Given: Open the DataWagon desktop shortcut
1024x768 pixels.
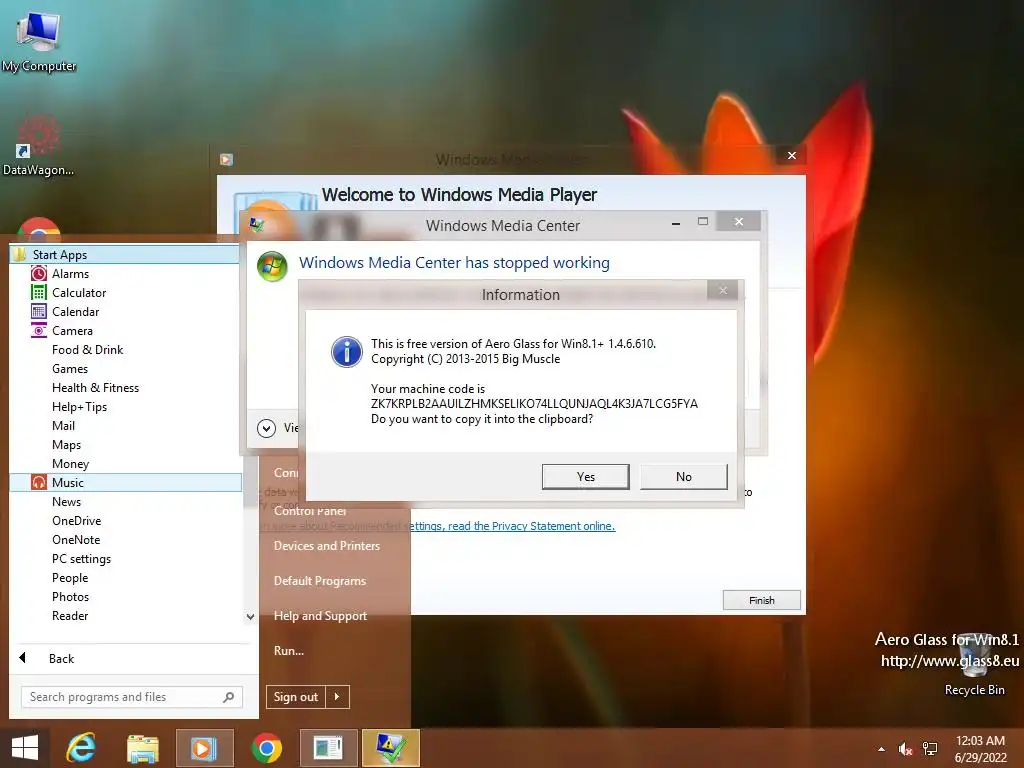Looking at the screenshot, I should pyautogui.click(x=39, y=145).
